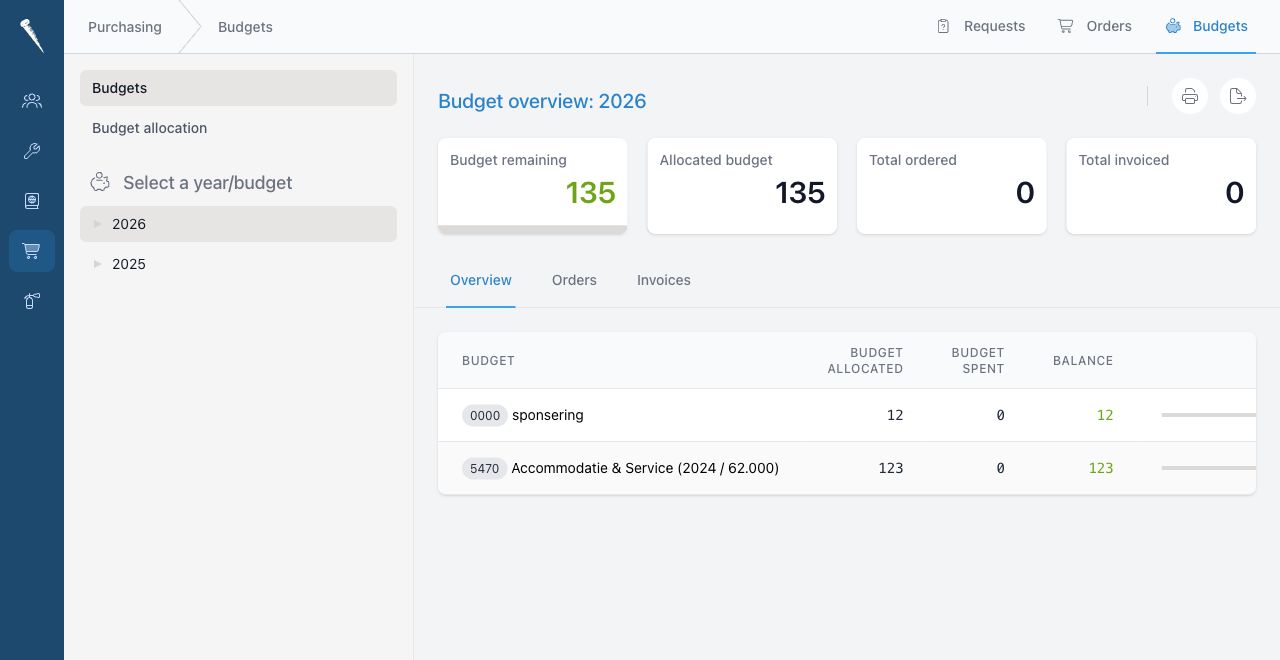The image size is (1280, 660).
Task: Switch to the Orders tab under overview
Action: pos(574,280)
